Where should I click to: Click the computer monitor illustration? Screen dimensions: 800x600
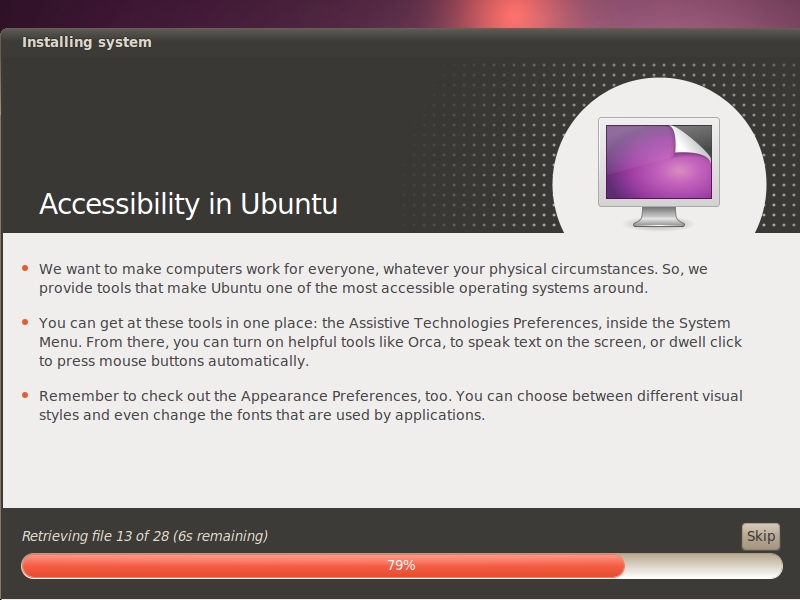(659, 172)
